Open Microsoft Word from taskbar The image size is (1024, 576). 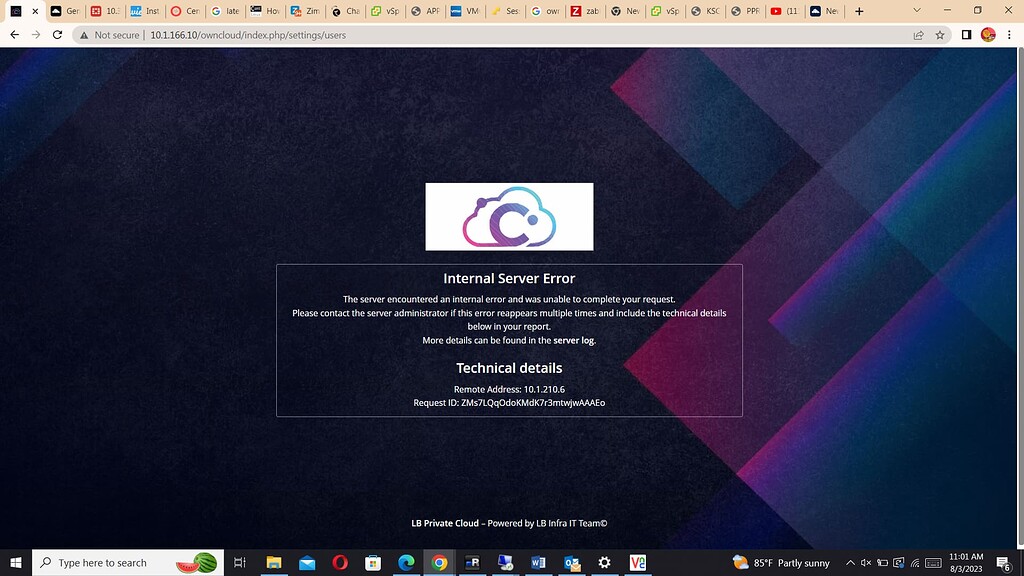click(539, 562)
